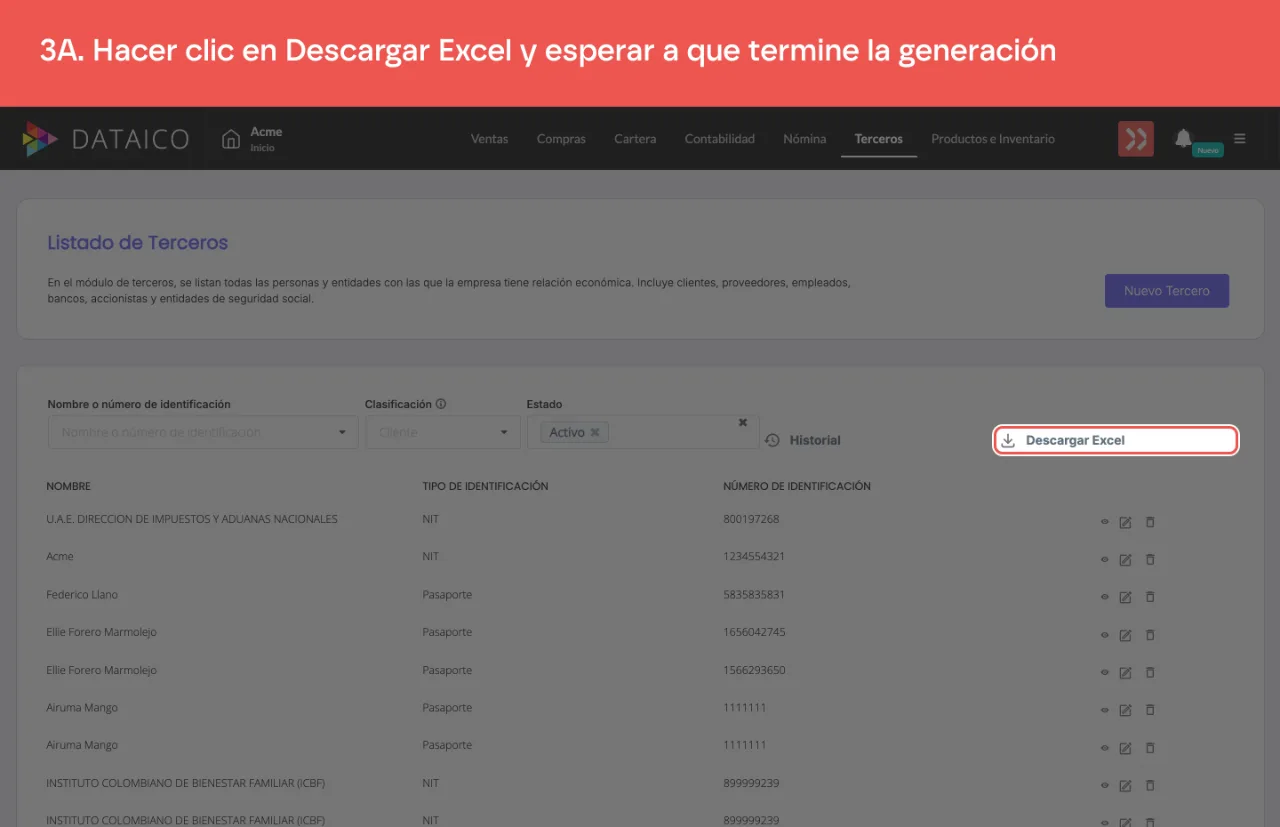
Task: Open the Historial link
Action: click(815, 440)
